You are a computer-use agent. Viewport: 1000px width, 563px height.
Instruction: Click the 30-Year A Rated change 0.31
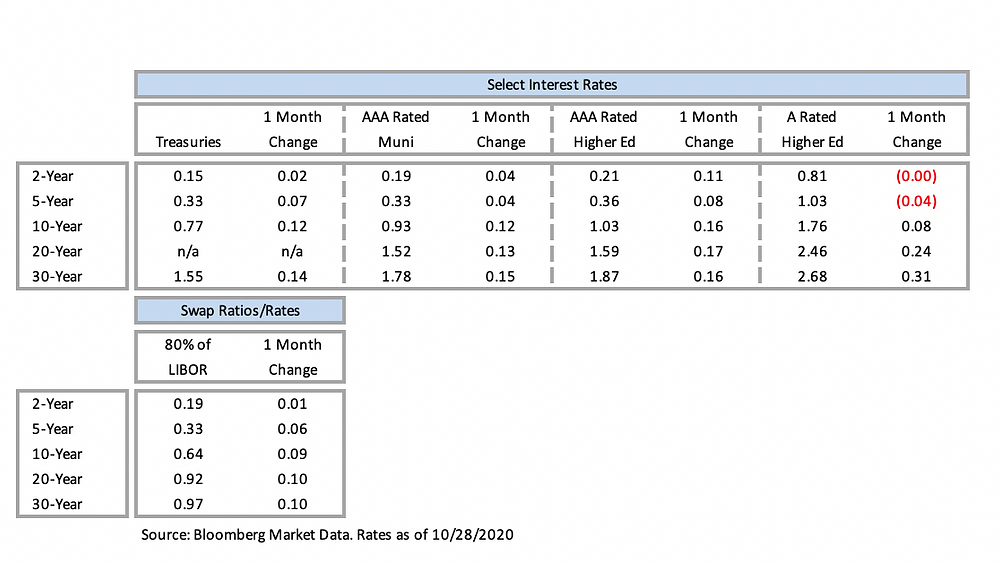pyautogui.click(x=916, y=277)
